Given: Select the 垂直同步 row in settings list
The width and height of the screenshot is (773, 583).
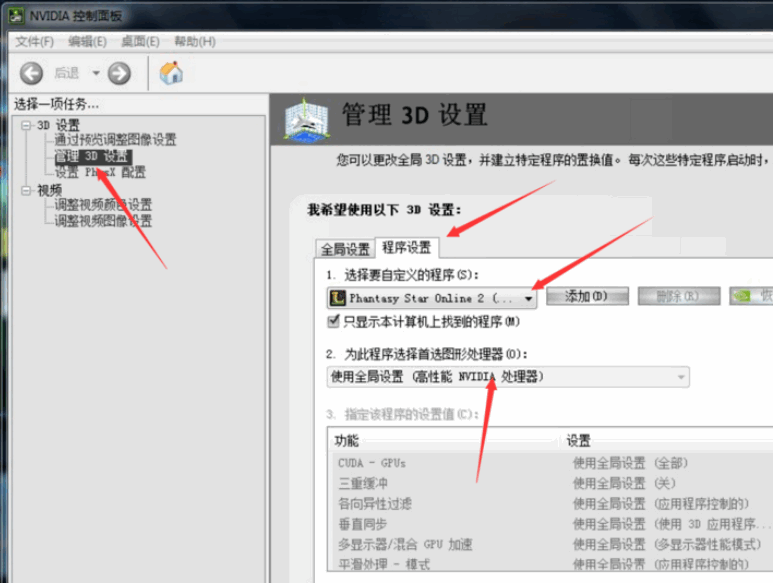Looking at the screenshot, I should coord(361,524).
